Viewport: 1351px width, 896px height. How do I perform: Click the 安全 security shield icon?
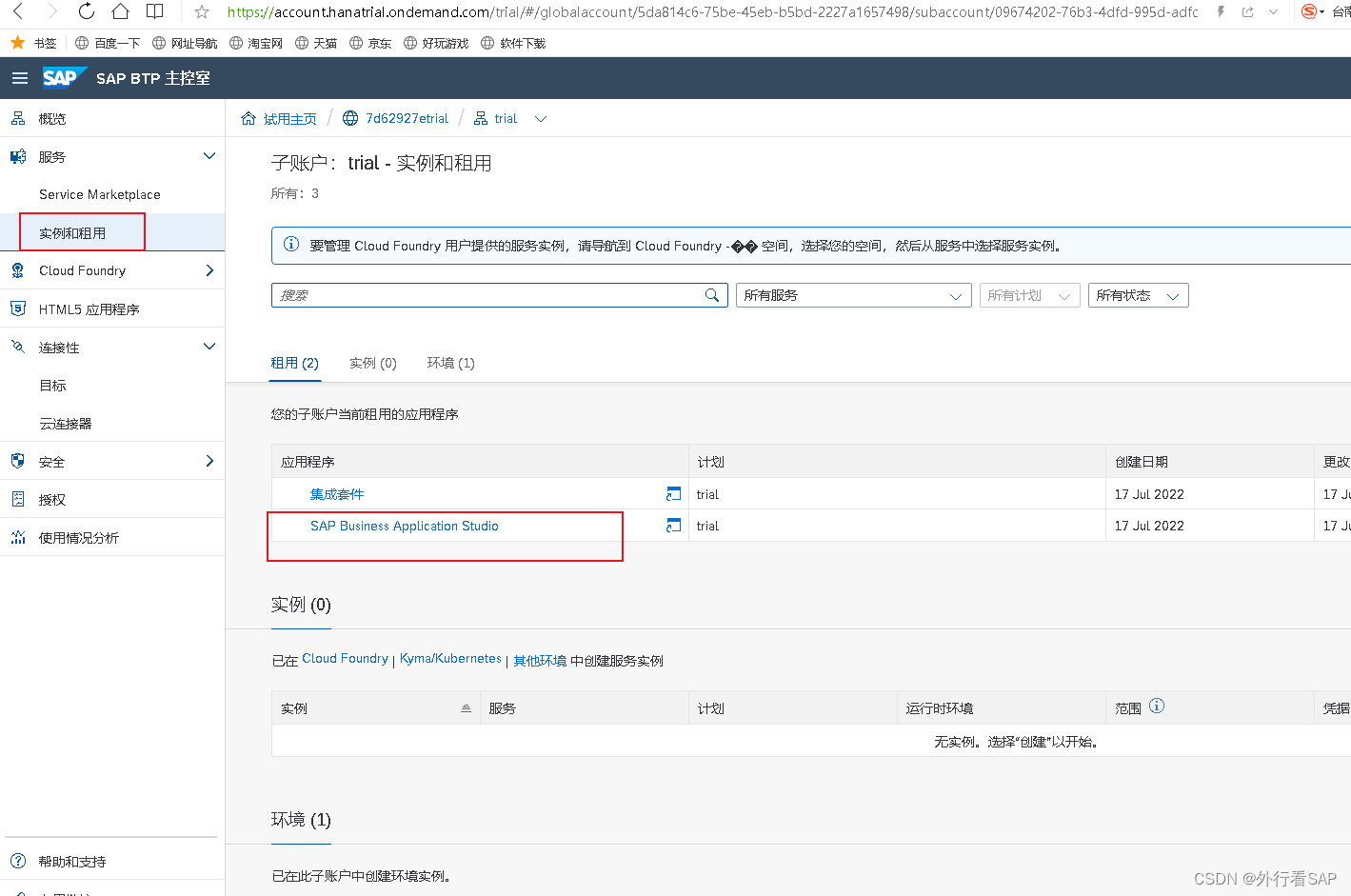coord(18,461)
